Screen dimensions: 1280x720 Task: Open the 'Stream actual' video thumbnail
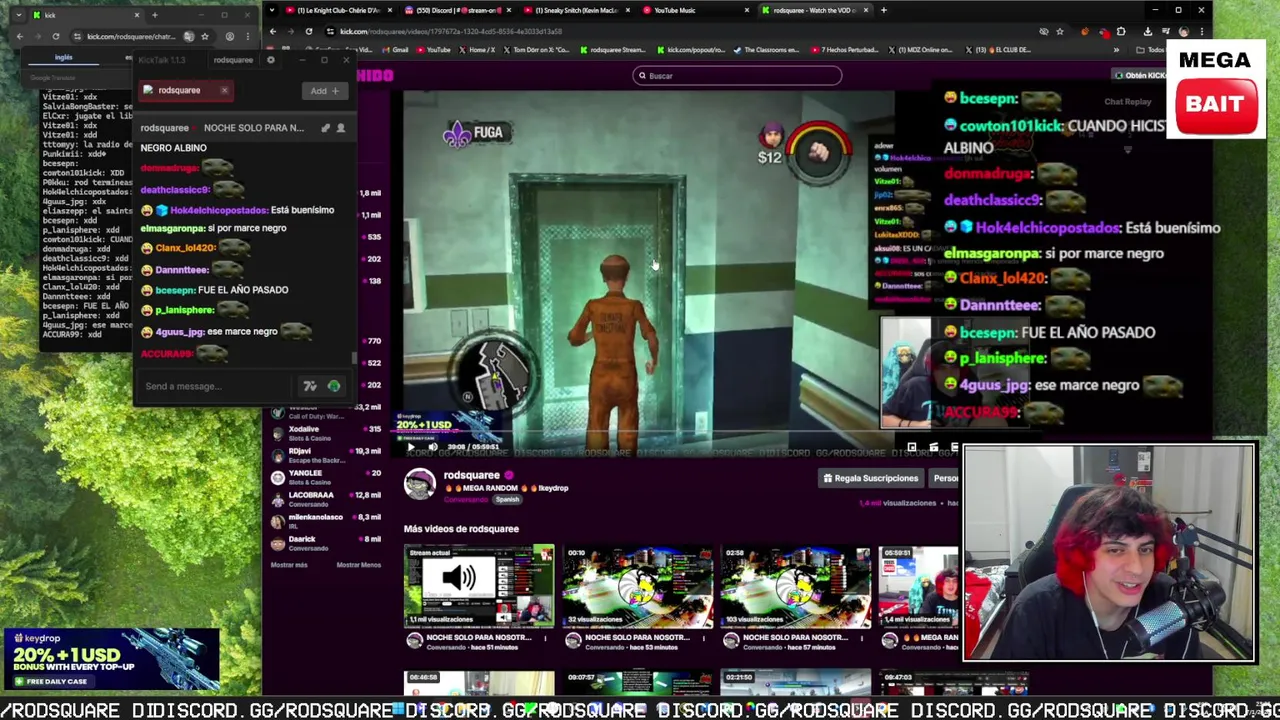tap(479, 586)
